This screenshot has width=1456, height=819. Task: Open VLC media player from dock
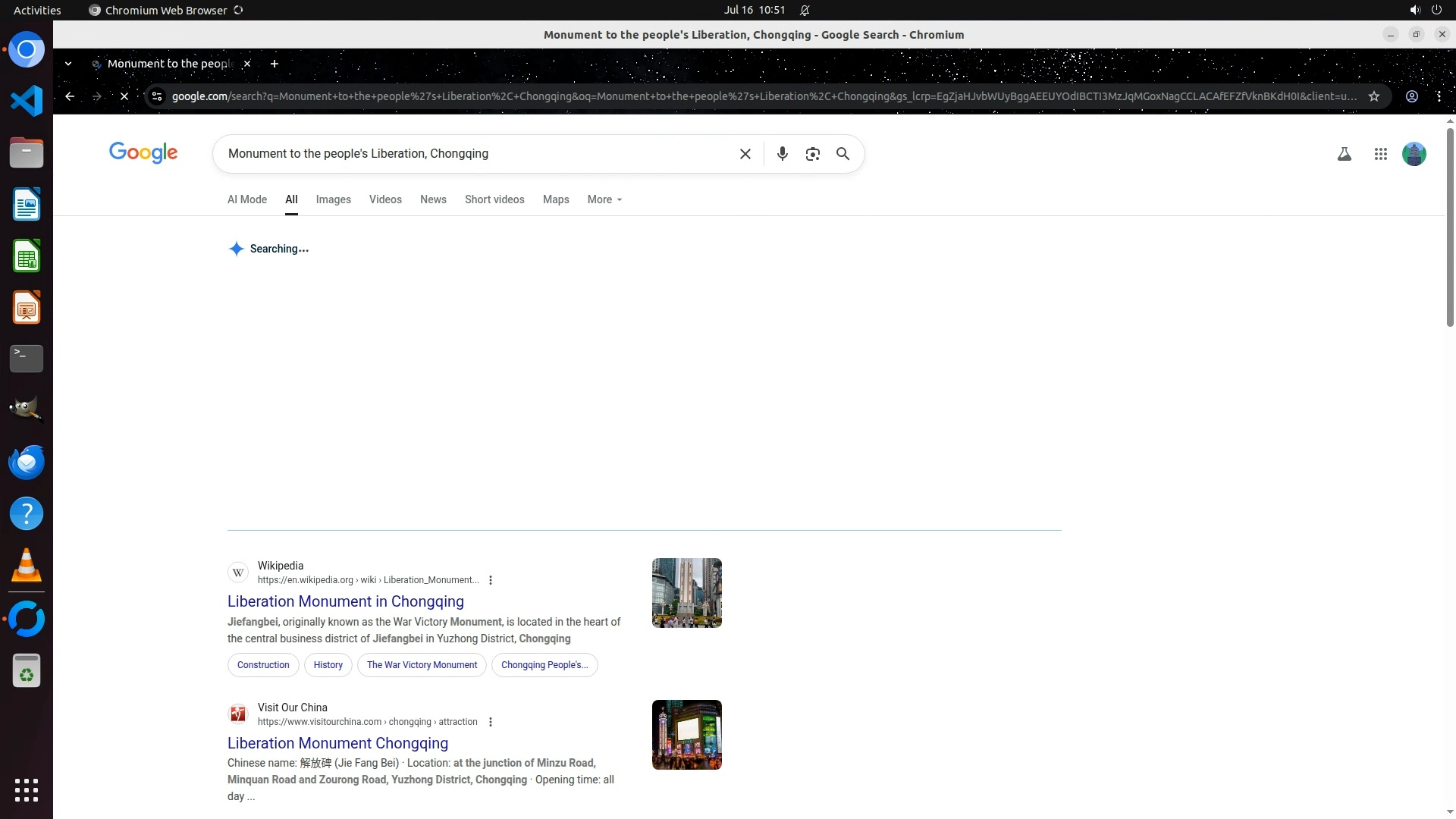pos(27,566)
